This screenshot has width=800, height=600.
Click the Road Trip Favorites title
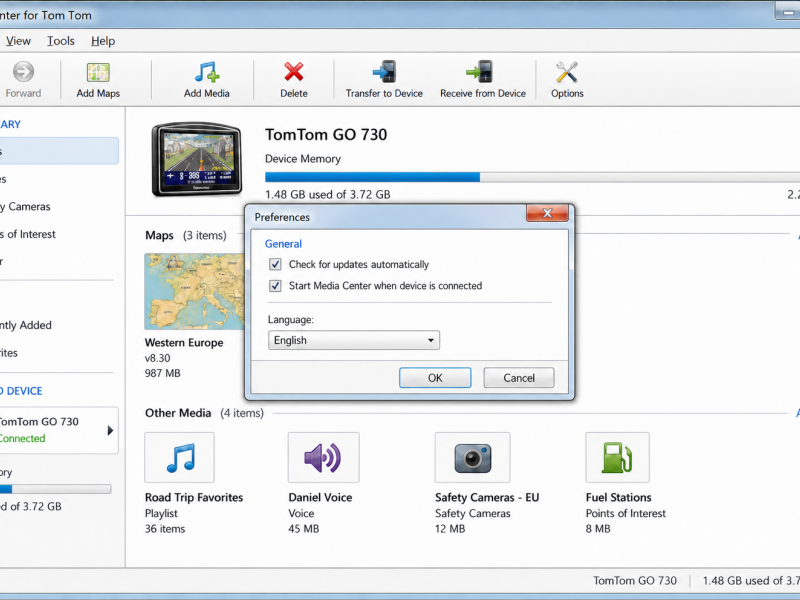click(194, 497)
